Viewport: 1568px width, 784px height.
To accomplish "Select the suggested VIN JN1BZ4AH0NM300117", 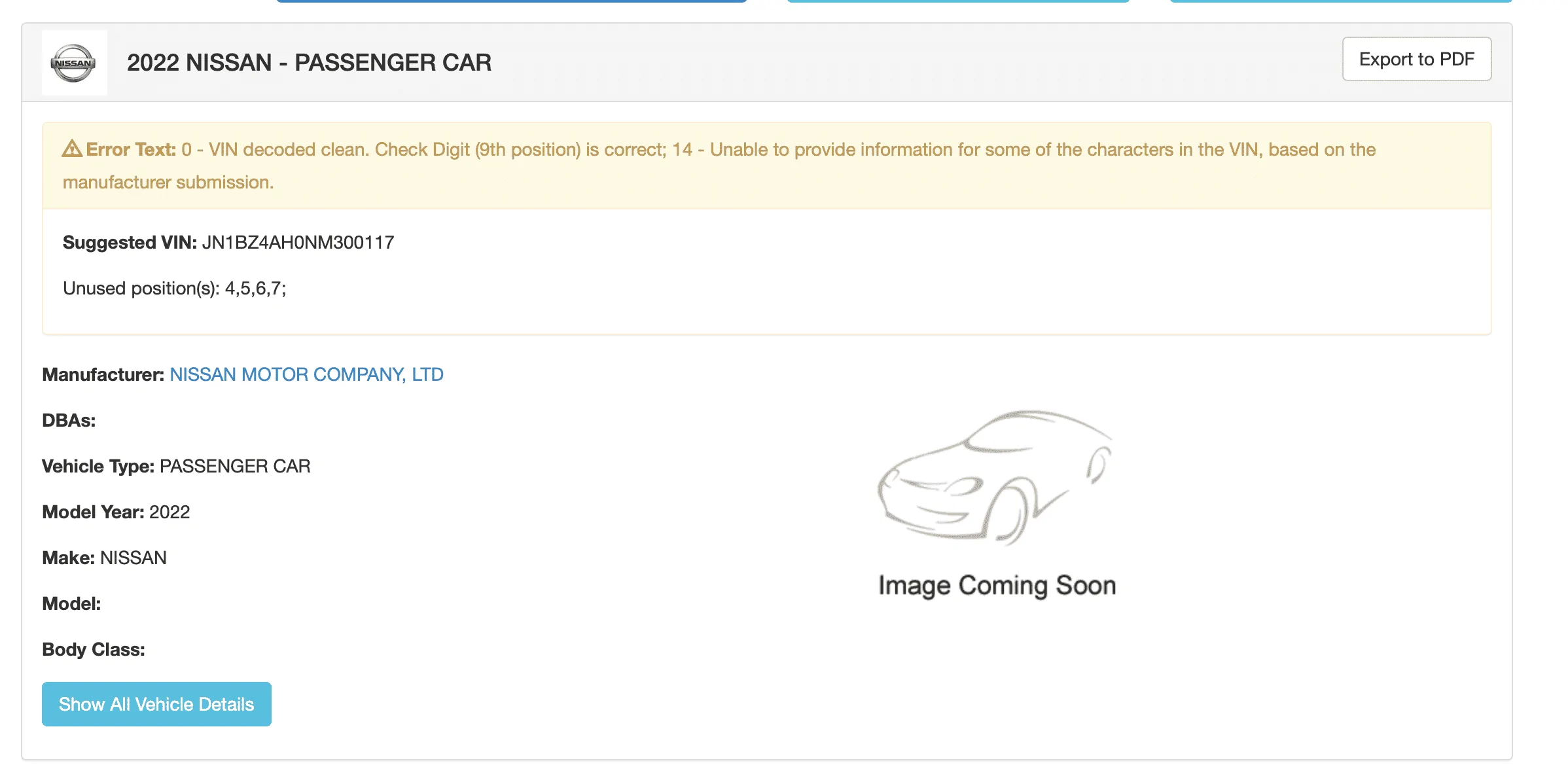I will (x=298, y=242).
